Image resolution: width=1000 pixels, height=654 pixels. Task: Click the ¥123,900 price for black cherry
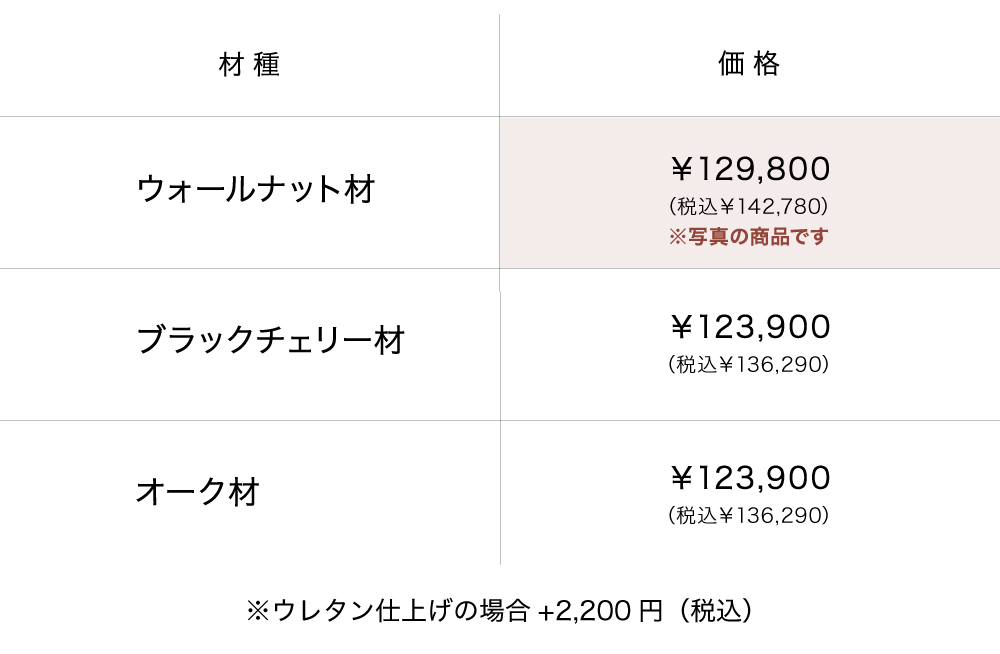click(750, 327)
